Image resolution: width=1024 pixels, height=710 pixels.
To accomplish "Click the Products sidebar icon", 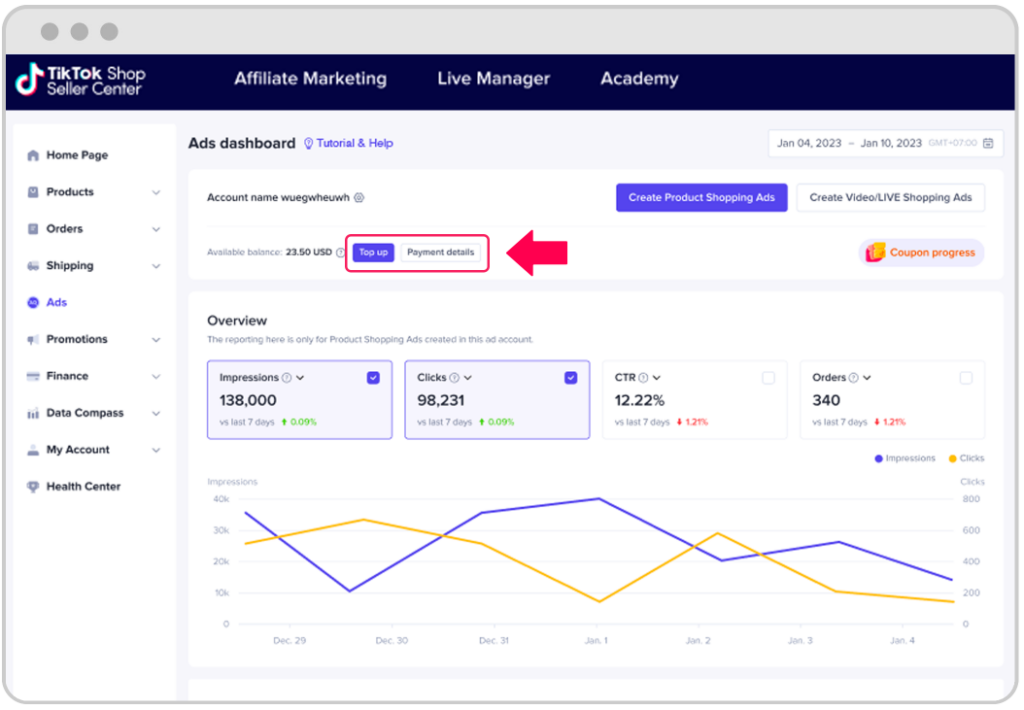I will (33, 192).
